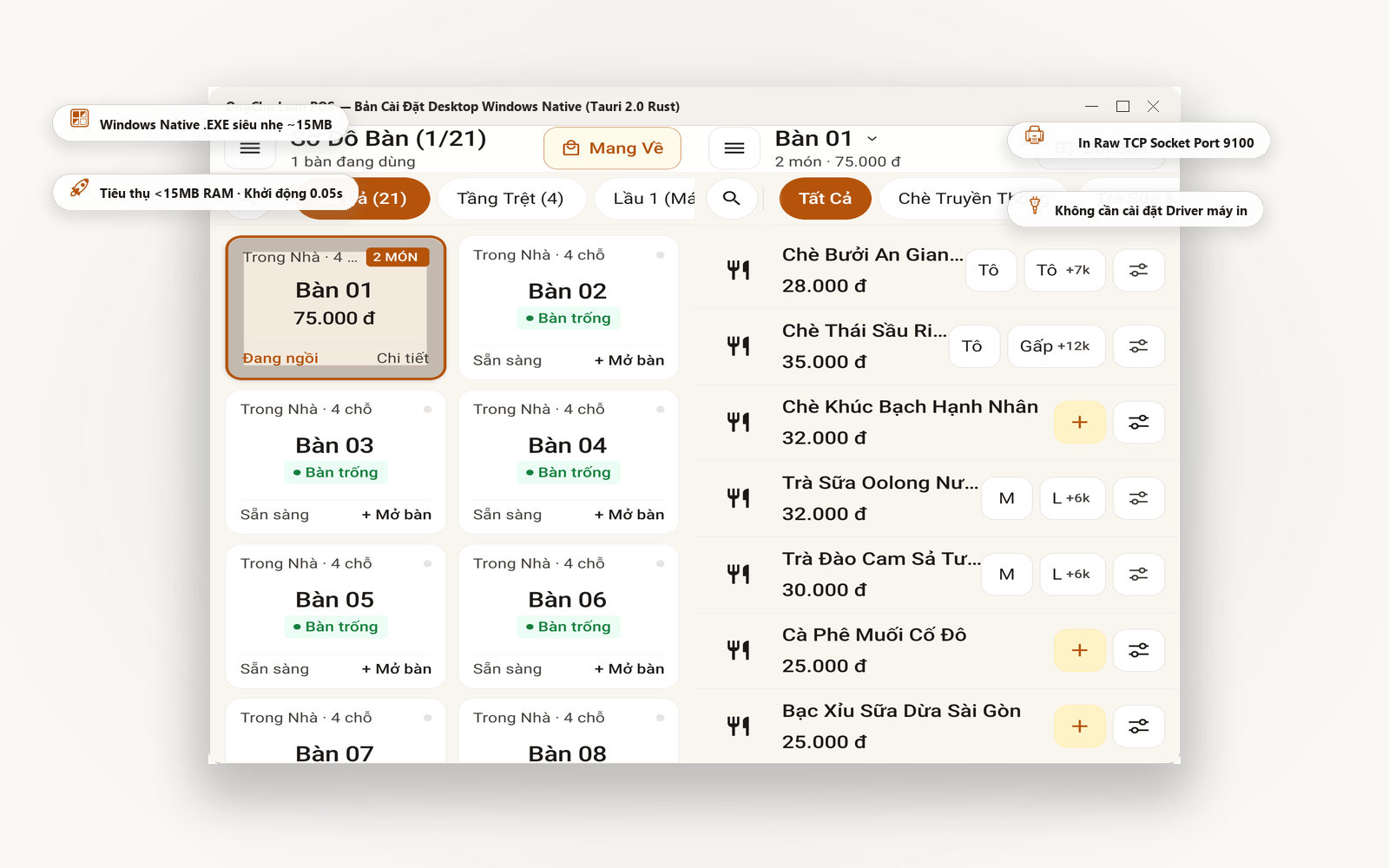The image size is (1389, 868).
Task: Open options icon for Chè Bưởi An Giang
Action: point(1138,270)
